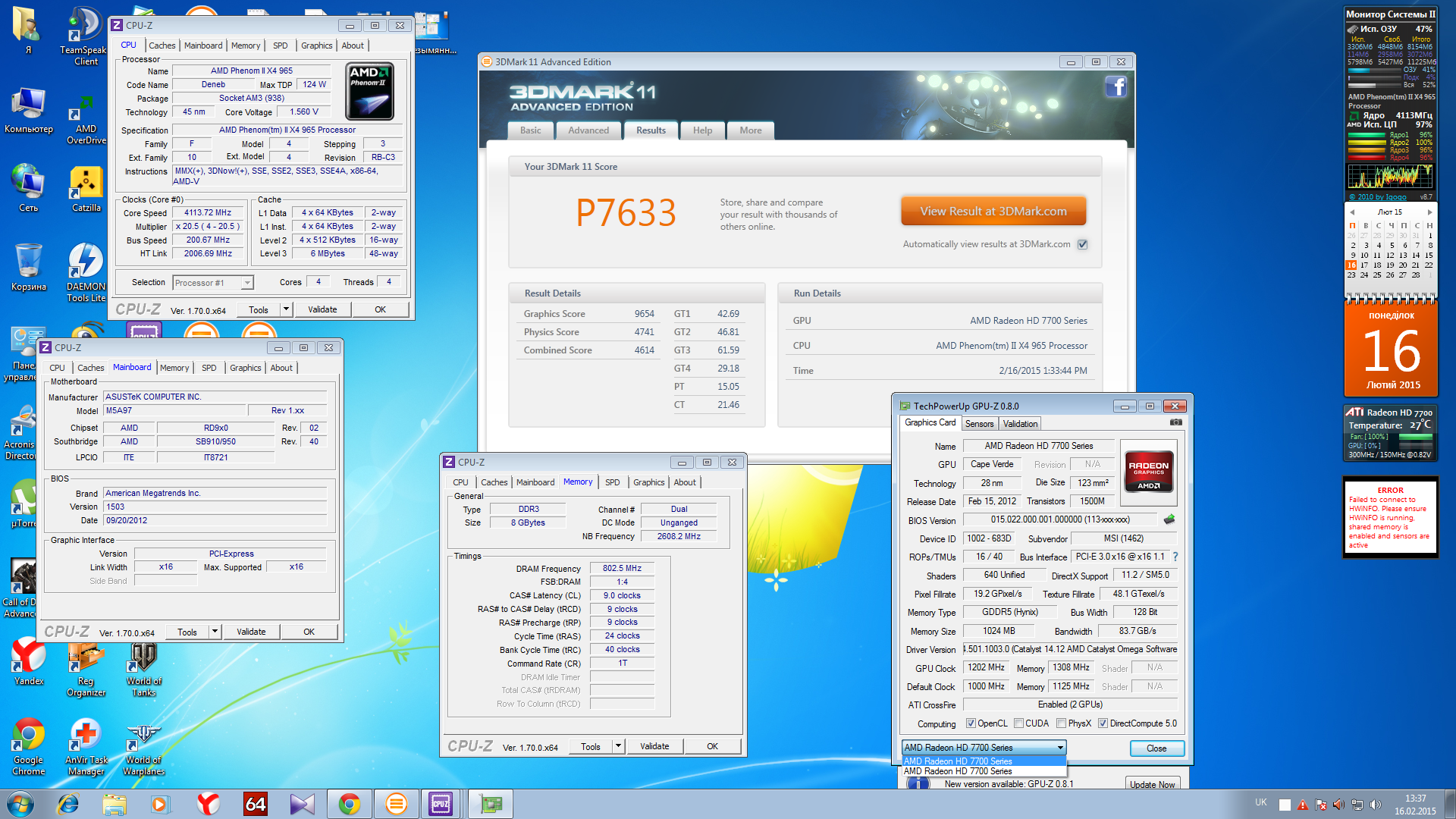Image resolution: width=1456 pixels, height=819 pixels.
Task: Click the AMD Phenom II logo in CPU-Z
Action: [369, 92]
